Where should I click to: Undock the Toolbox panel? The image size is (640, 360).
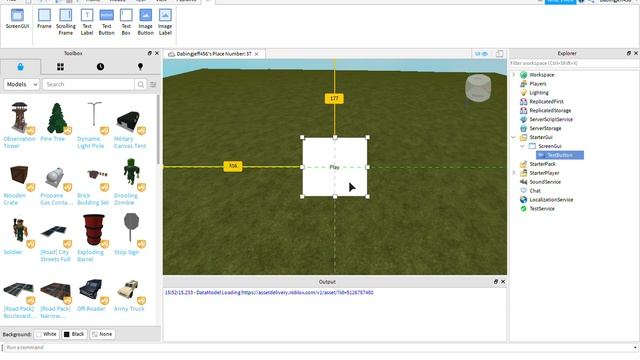(149, 53)
